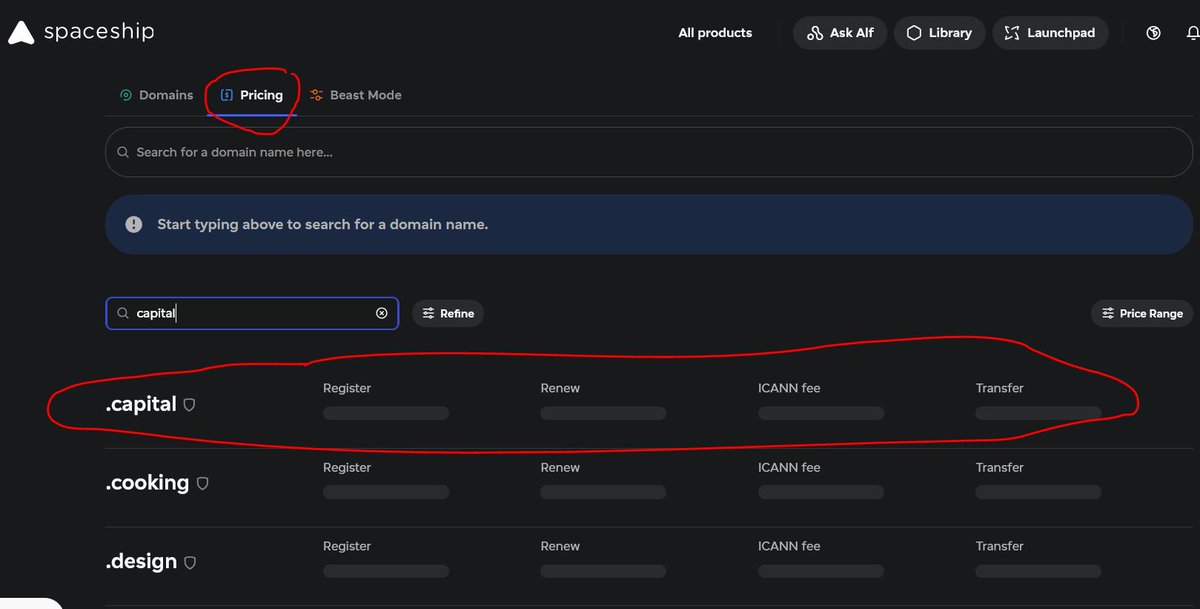
Task: Click the TLD filter field containing capital
Action: pos(252,313)
